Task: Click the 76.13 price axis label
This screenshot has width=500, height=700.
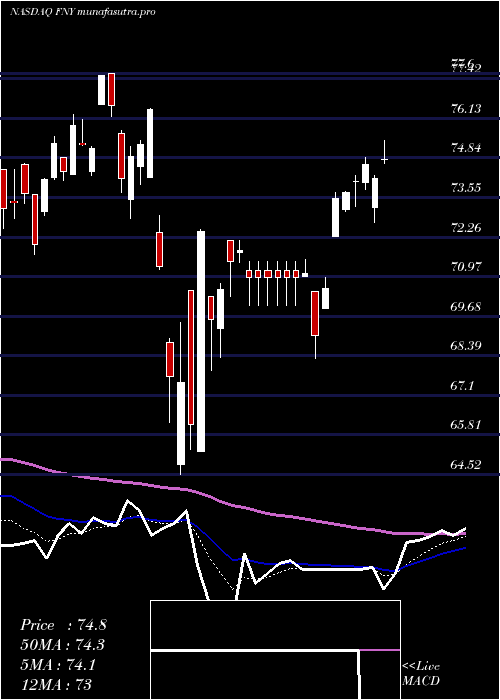Action: (x=466, y=108)
